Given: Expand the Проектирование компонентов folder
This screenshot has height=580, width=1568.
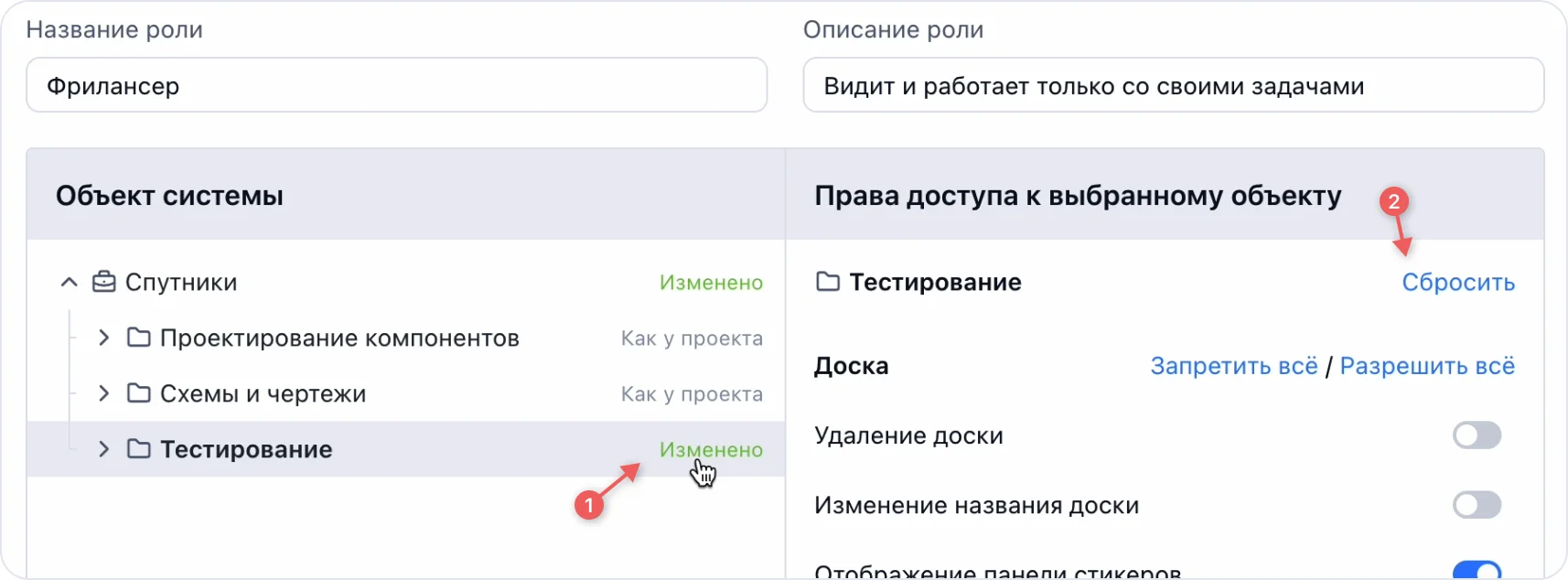Looking at the screenshot, I should click(x=103, y=338).
